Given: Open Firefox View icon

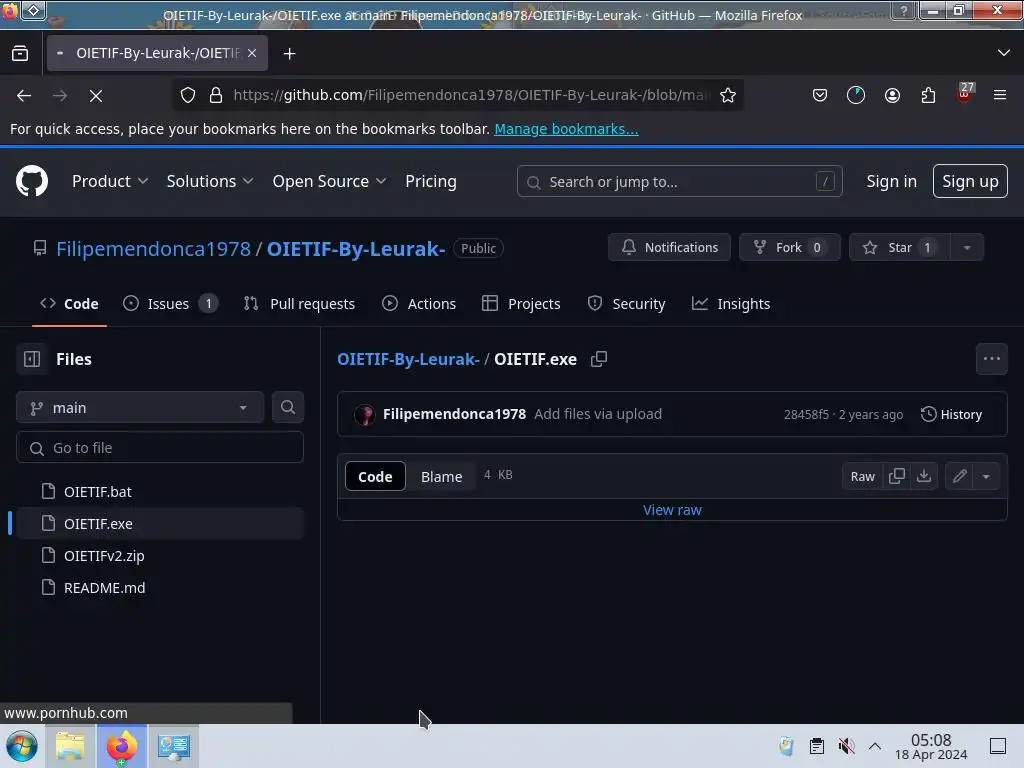Looking at the screenshot, I should pos(20,54).
